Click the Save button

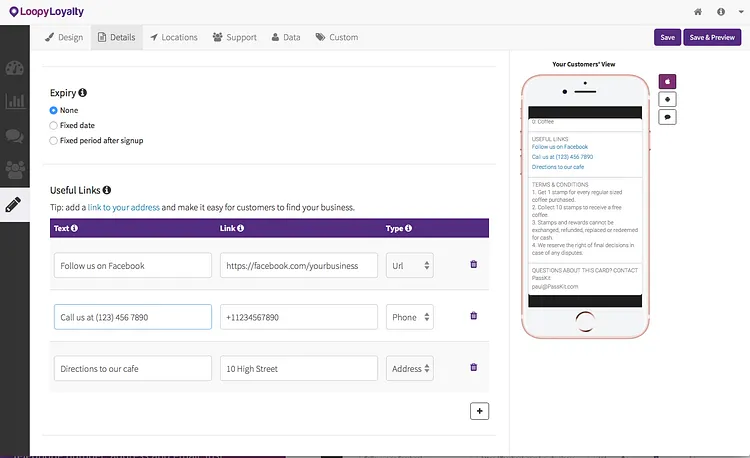[x=667, y=37]
